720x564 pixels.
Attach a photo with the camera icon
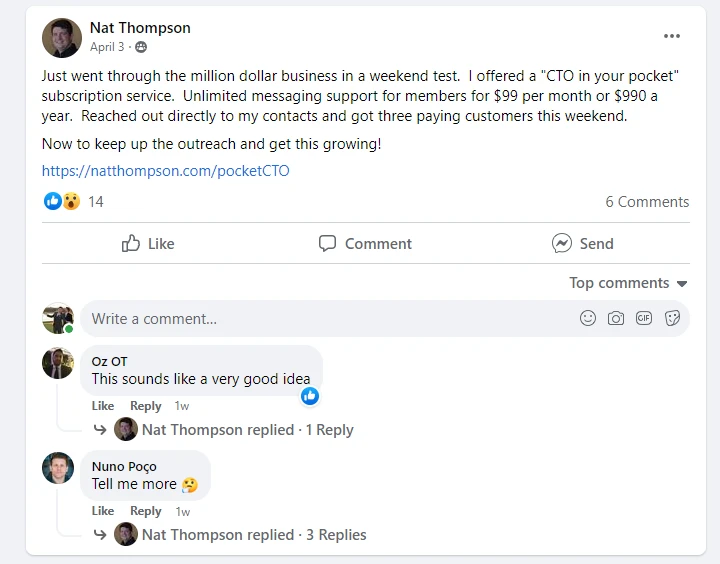click(x=616, y=318)
